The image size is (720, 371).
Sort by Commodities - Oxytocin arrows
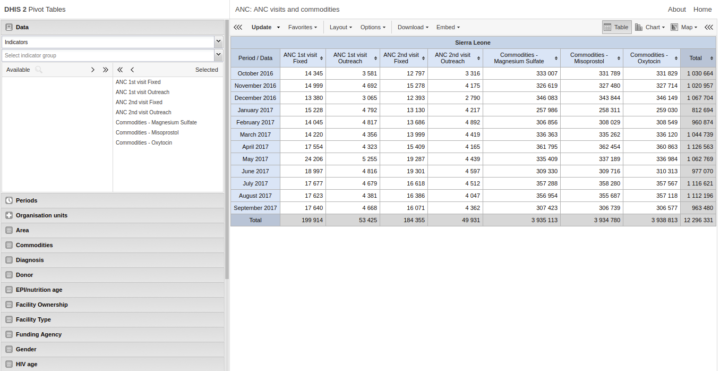676,58
